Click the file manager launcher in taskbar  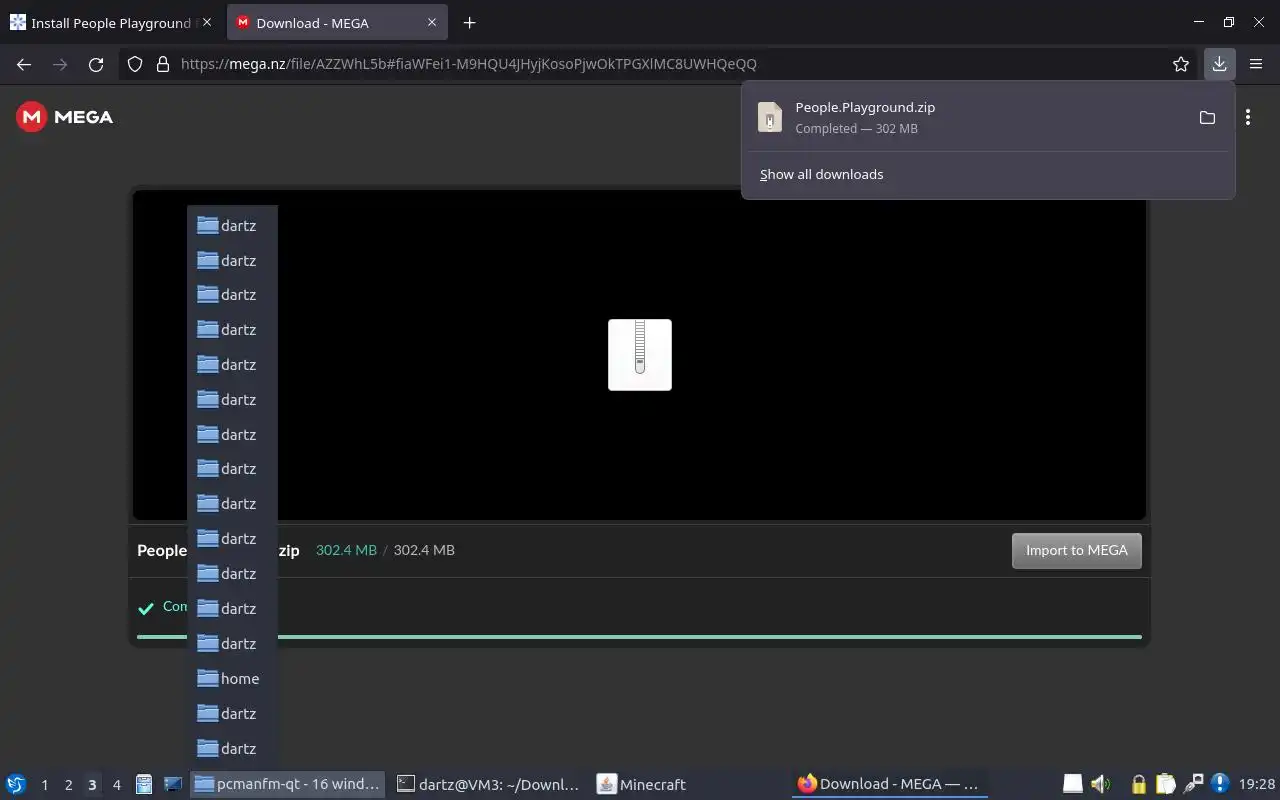(x=144, y=784)
